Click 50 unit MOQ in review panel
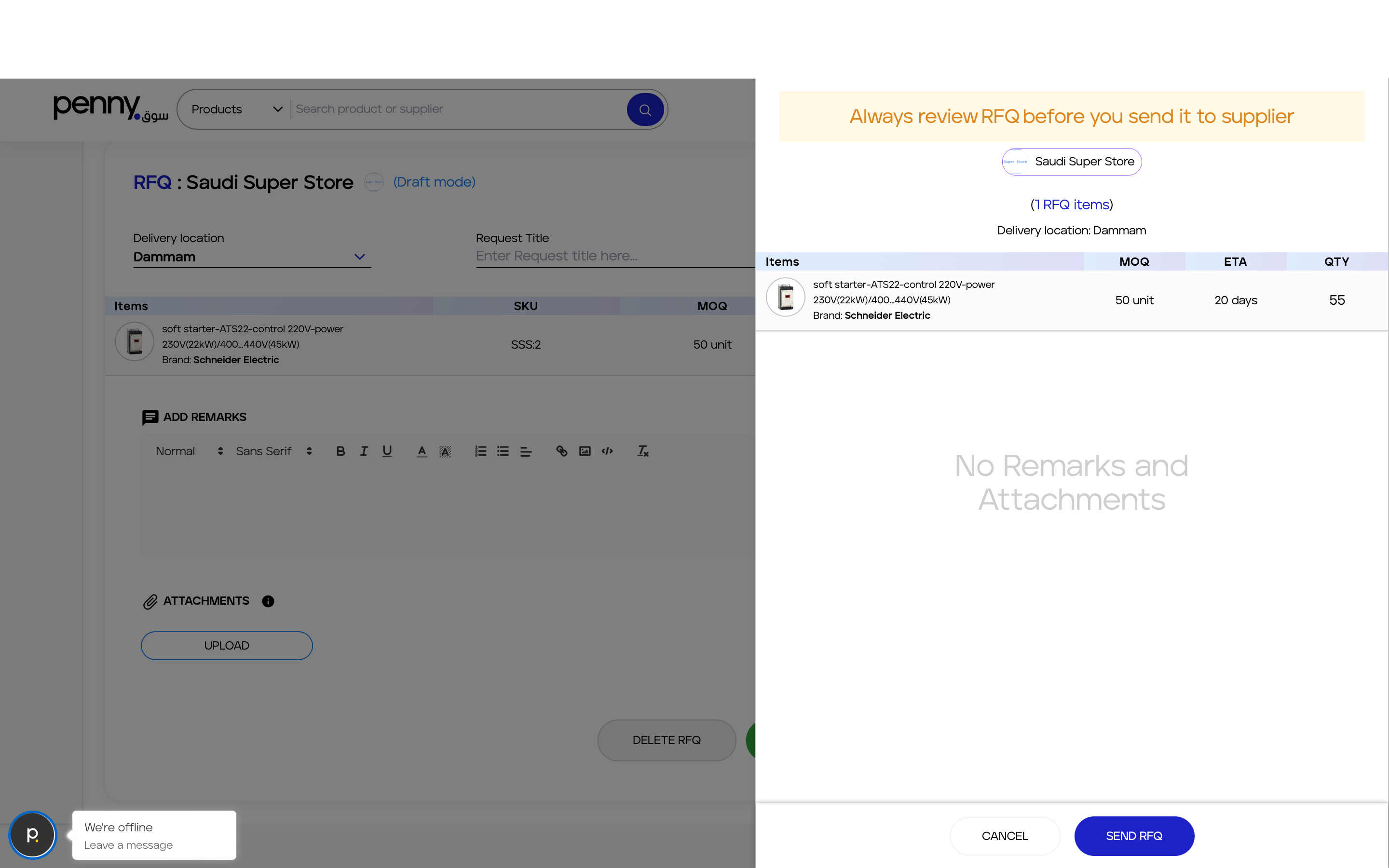Screen dimensions: 1389x868 [x=1134, y=300]
